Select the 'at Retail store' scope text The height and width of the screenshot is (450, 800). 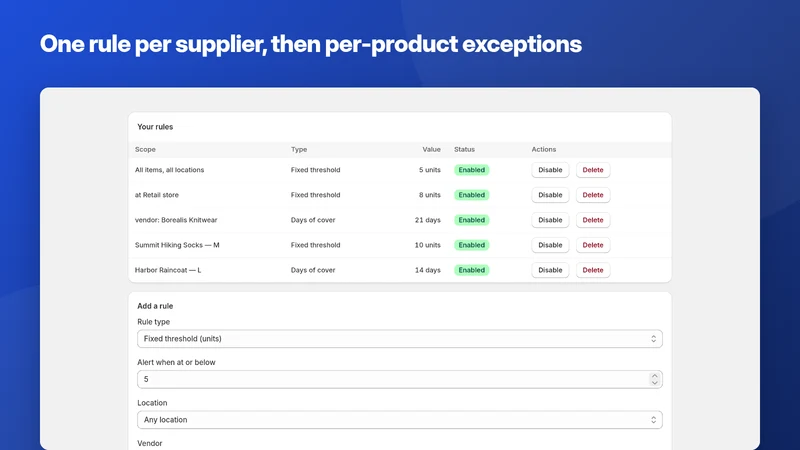point(157,195)
